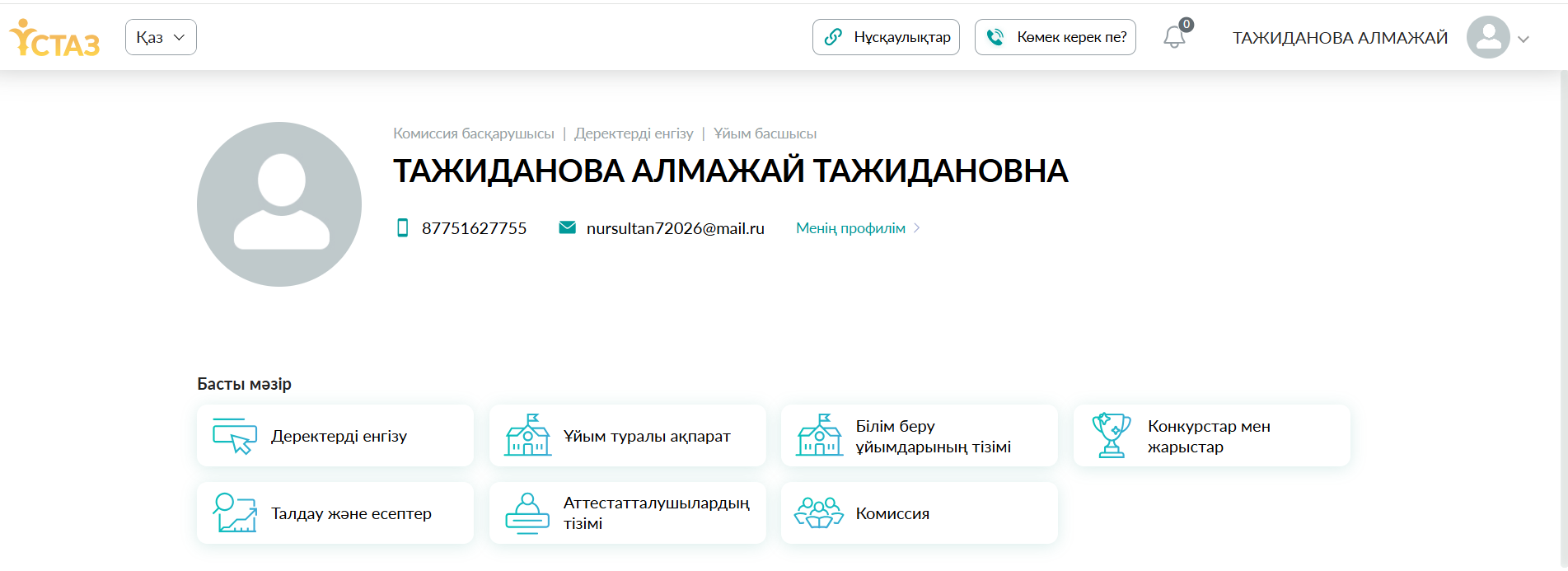Click the attestation person icon

pyautogui.click(x=527, y=513)
